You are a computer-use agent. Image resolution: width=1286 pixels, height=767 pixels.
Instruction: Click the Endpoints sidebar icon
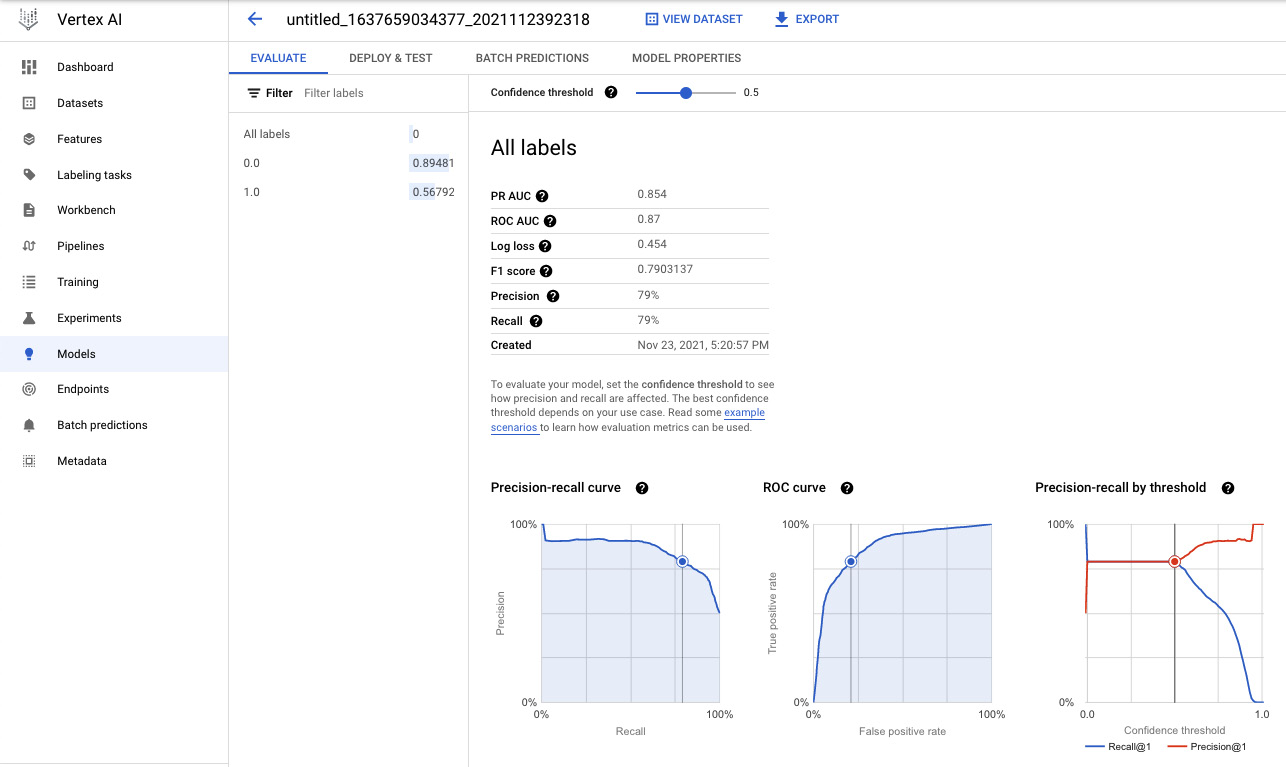coord(29,389)
